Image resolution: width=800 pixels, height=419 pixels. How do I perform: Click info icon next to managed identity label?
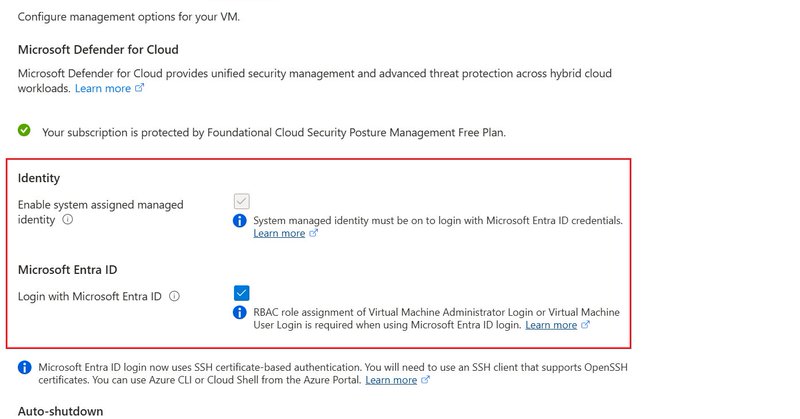[67, 219]
